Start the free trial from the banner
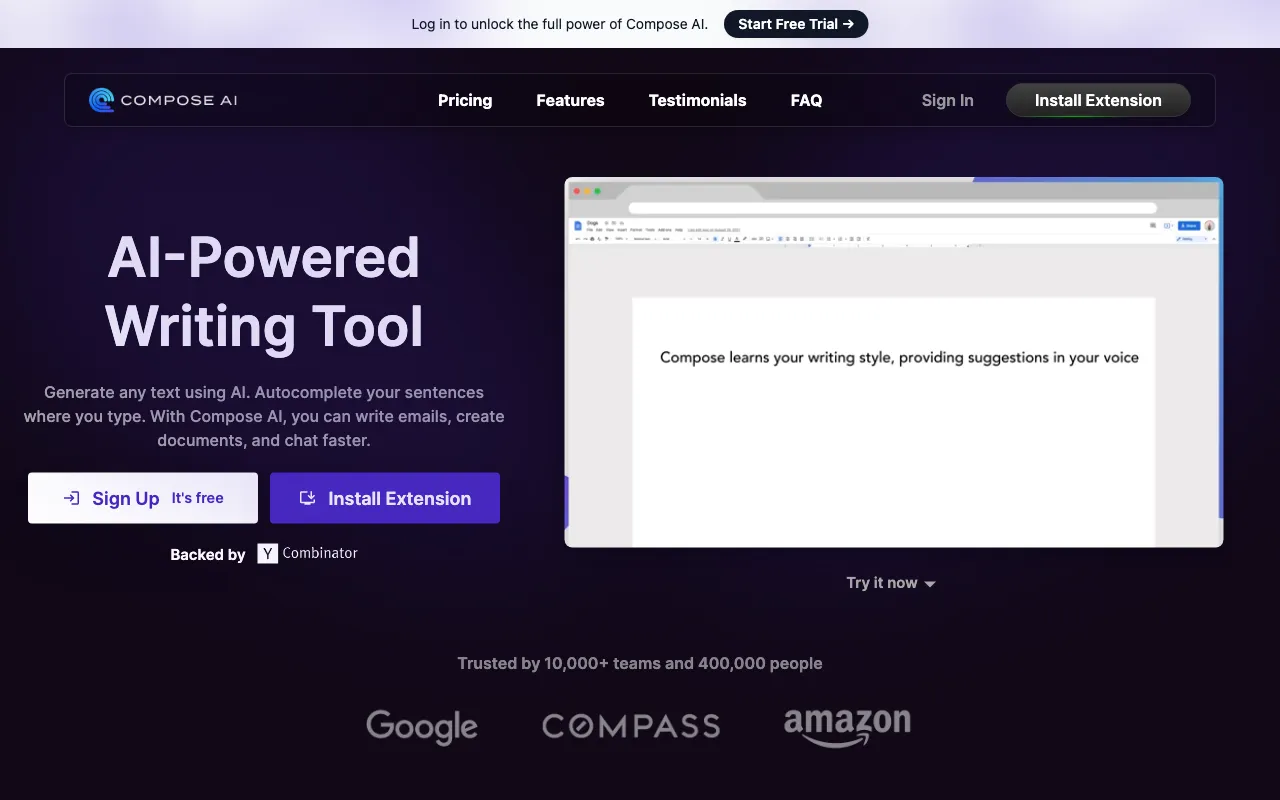Image resolution: width=1280 pixels, height=800 pixels. click(x=796, y=24)
